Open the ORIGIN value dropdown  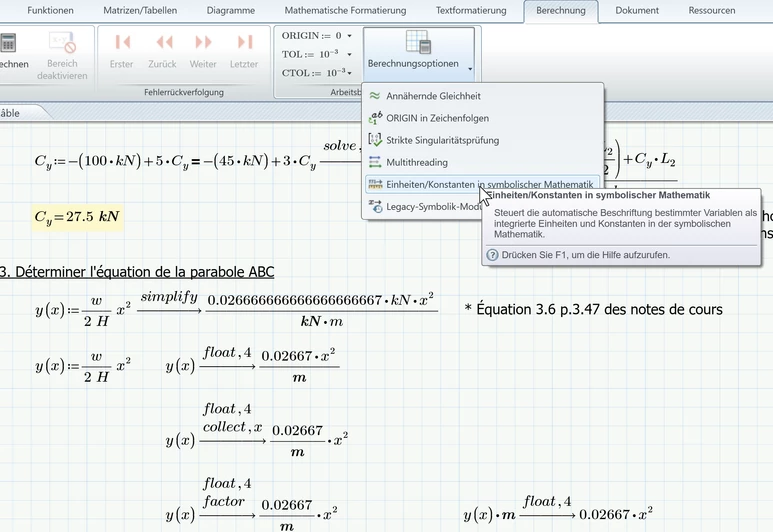pos(350,36)
